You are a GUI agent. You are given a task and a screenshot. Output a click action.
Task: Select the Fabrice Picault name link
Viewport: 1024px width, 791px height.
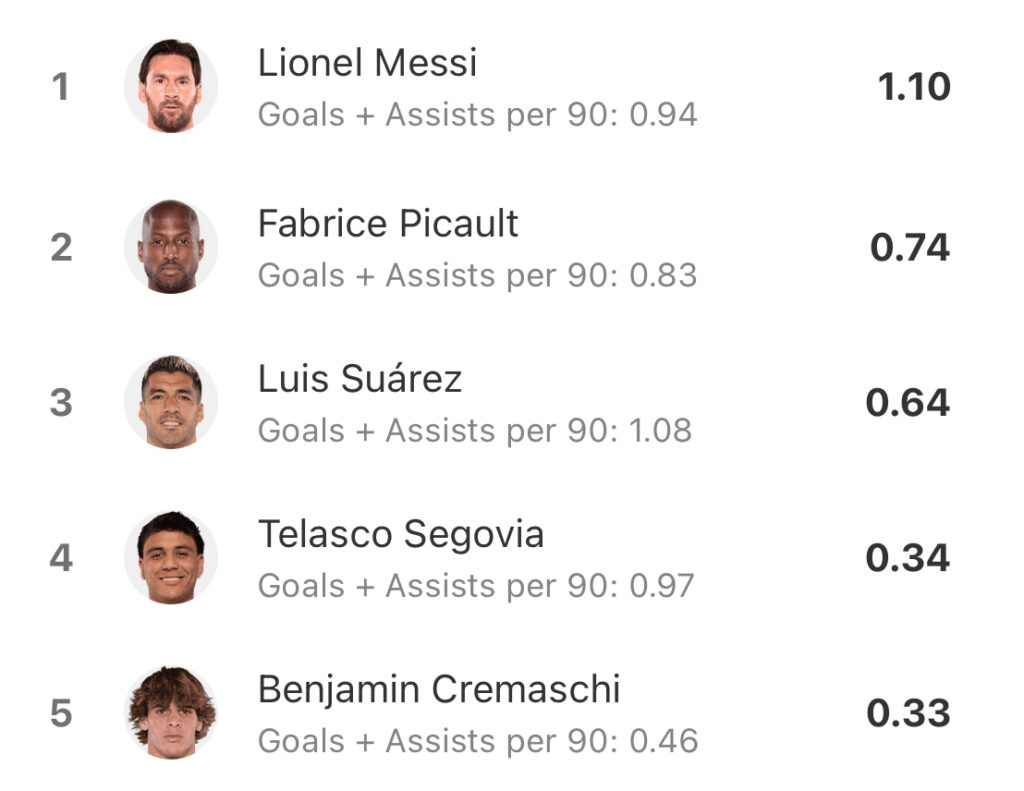tap(388, 223)
